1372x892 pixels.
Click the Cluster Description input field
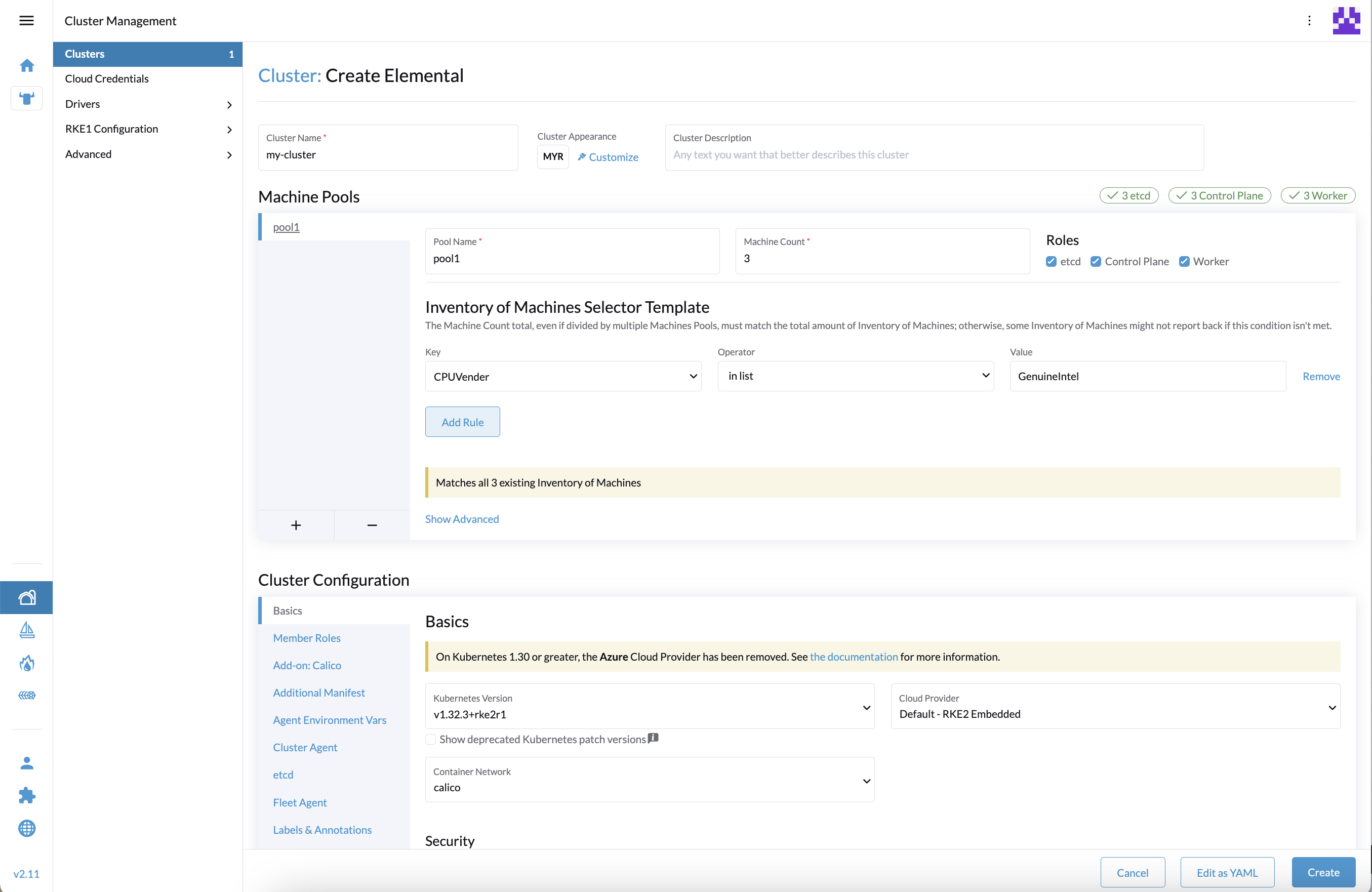[934, 154]
